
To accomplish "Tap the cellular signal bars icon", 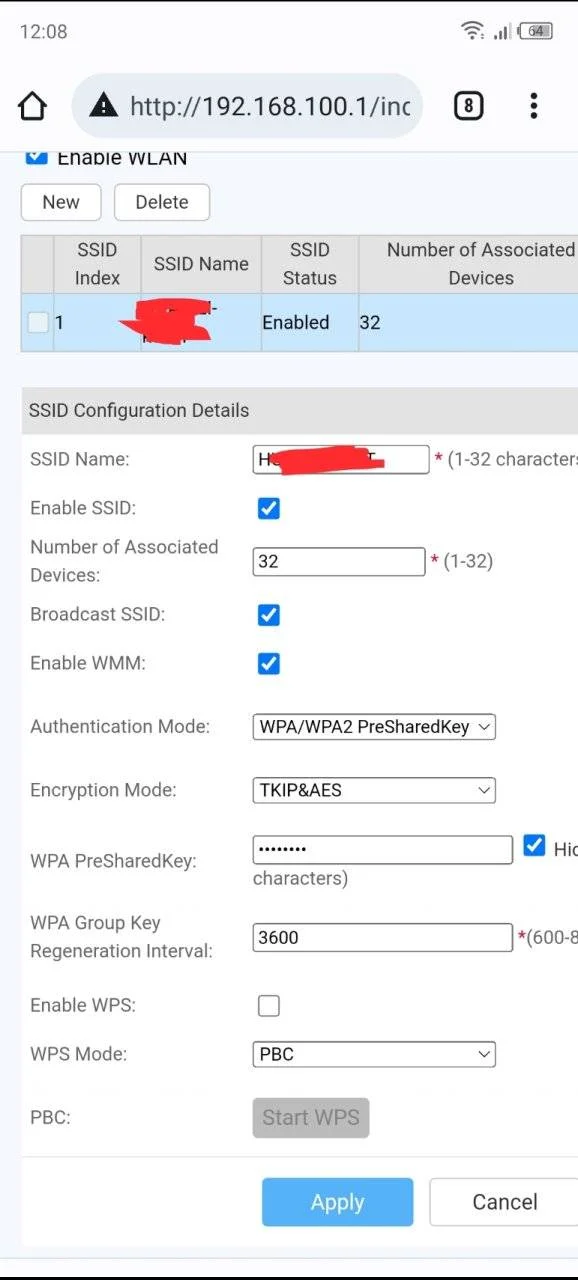I will [x=501, y=32].
